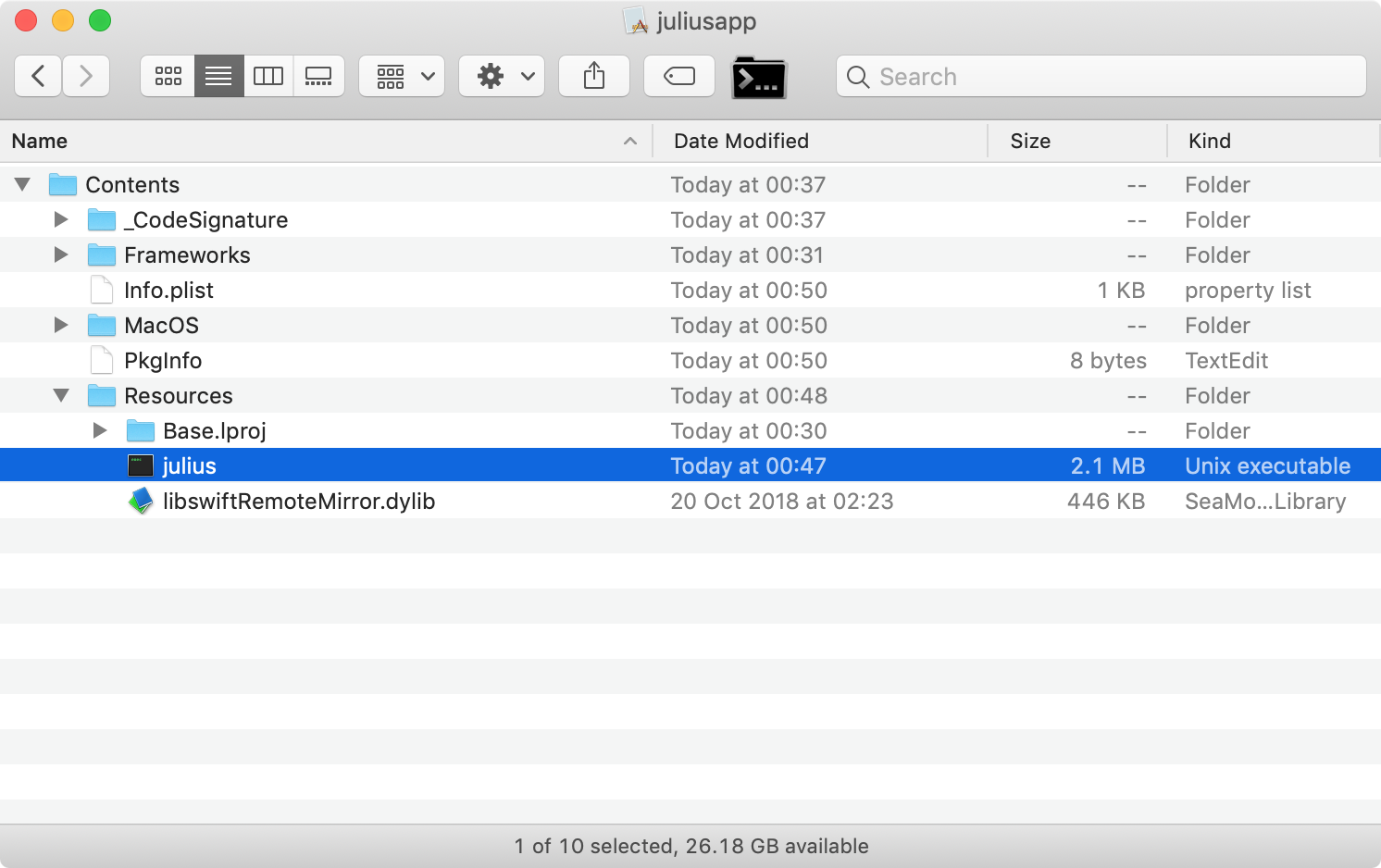Viewport: 1381px width, 868px height.
Task: Click the terminal toolbar icon
Action: tap(758, 76)
